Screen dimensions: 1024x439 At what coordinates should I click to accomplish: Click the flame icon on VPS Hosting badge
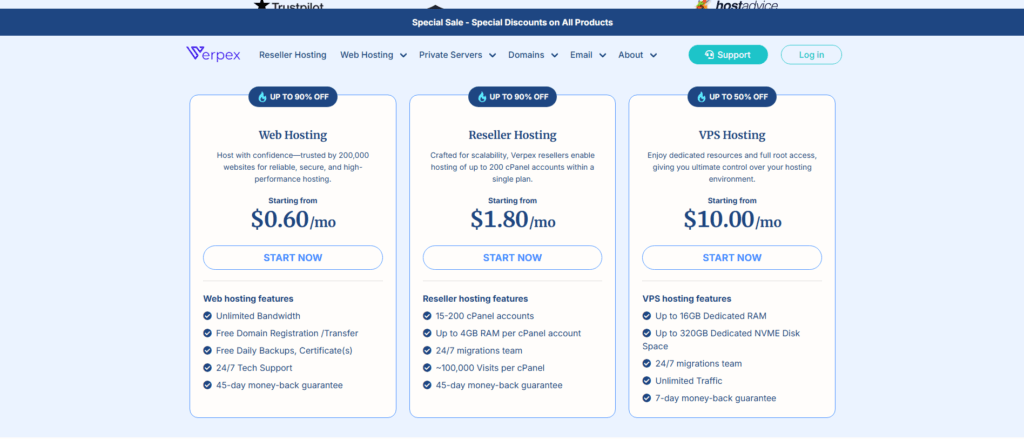click(702, 97)
